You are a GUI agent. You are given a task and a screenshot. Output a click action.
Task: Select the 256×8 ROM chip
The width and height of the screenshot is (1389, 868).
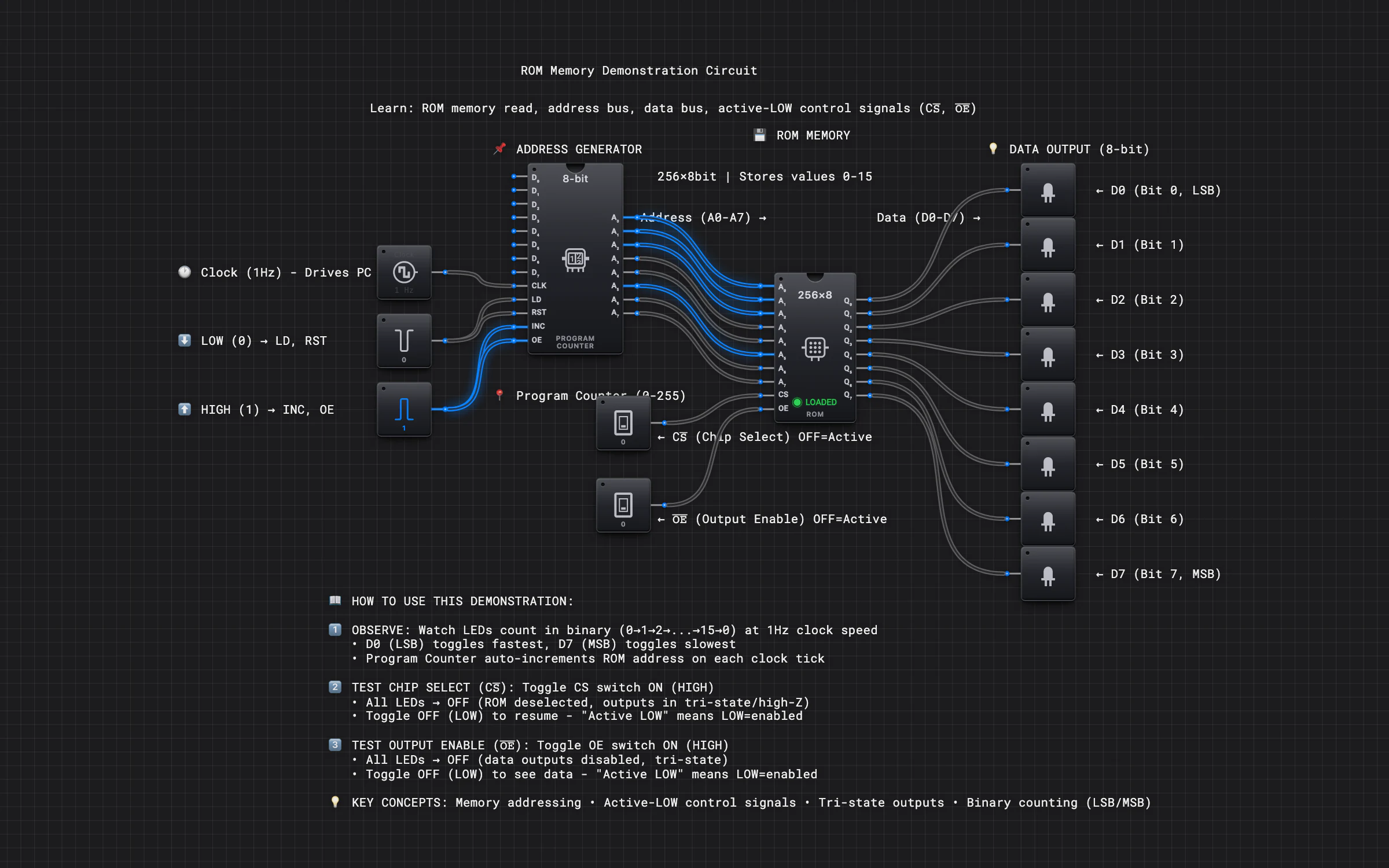815,347
